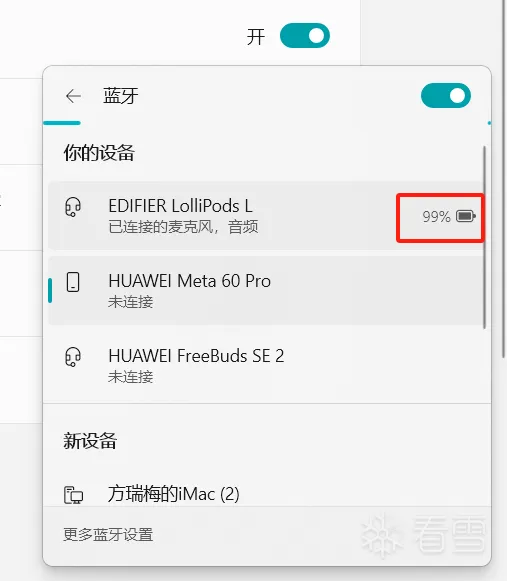Click the device list vertical scrollbar

484,237
